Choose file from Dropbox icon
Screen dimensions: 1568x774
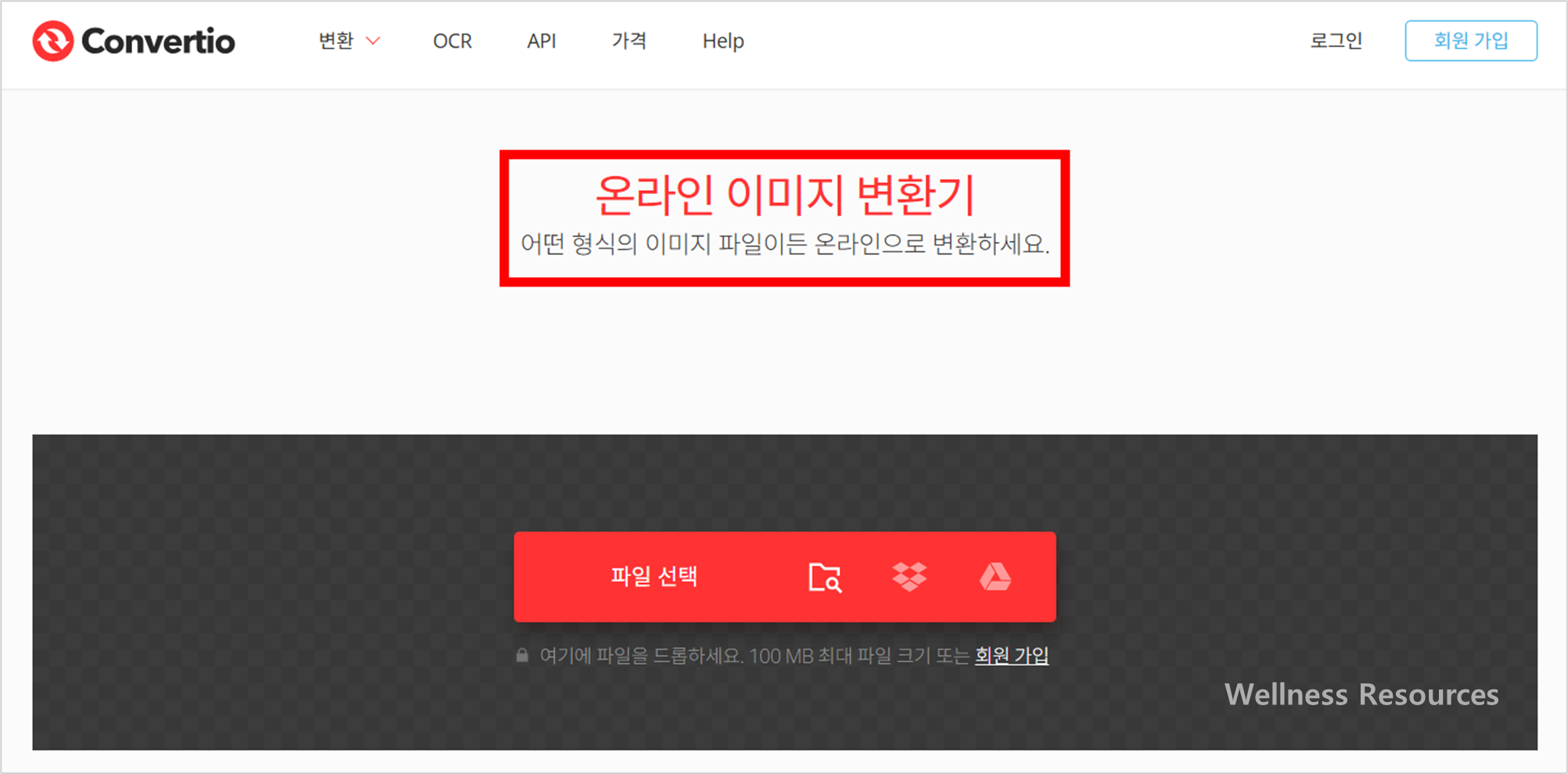pyautogui.click(x=909, y=577)
